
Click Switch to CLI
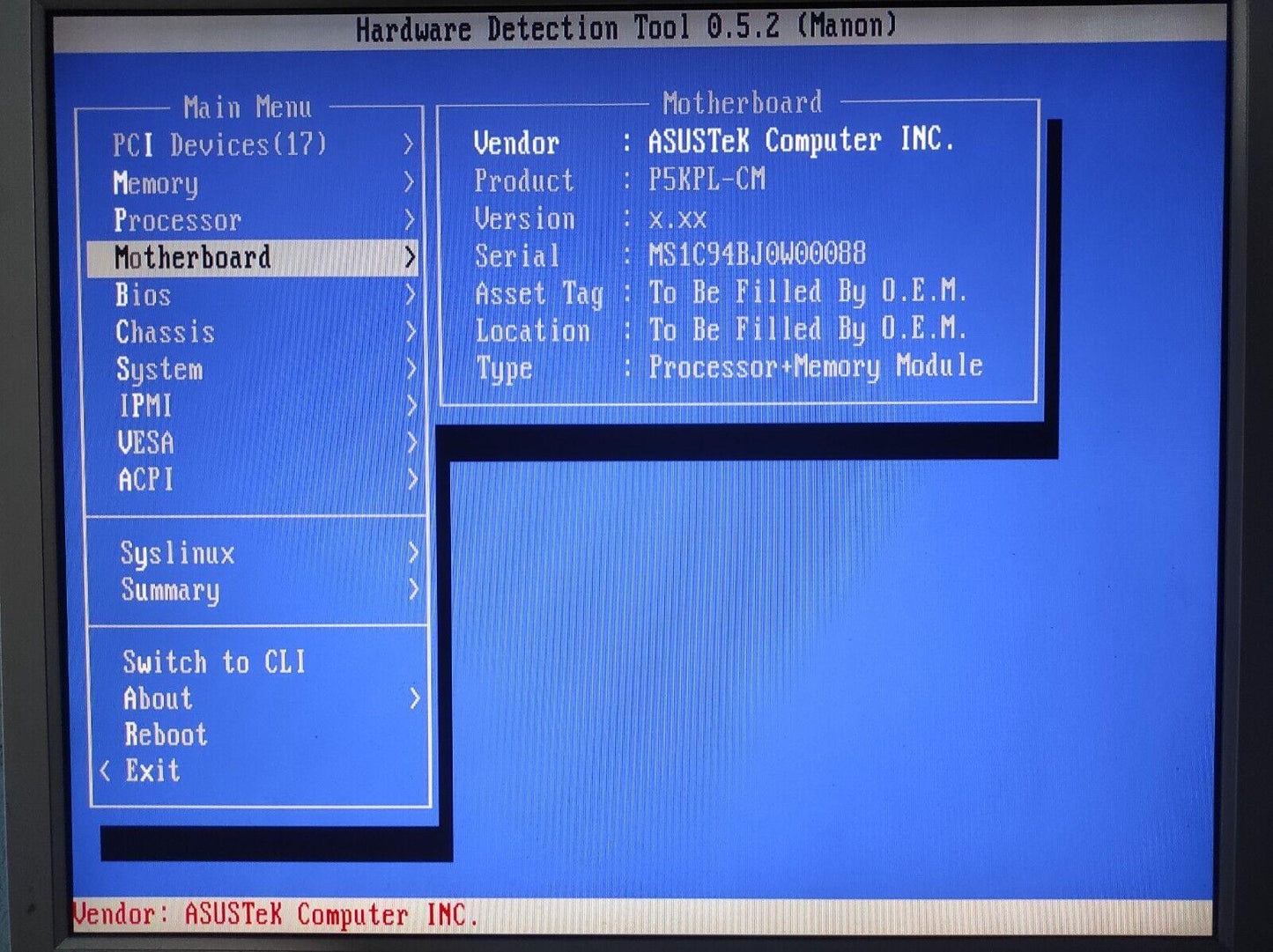[214, 662]
